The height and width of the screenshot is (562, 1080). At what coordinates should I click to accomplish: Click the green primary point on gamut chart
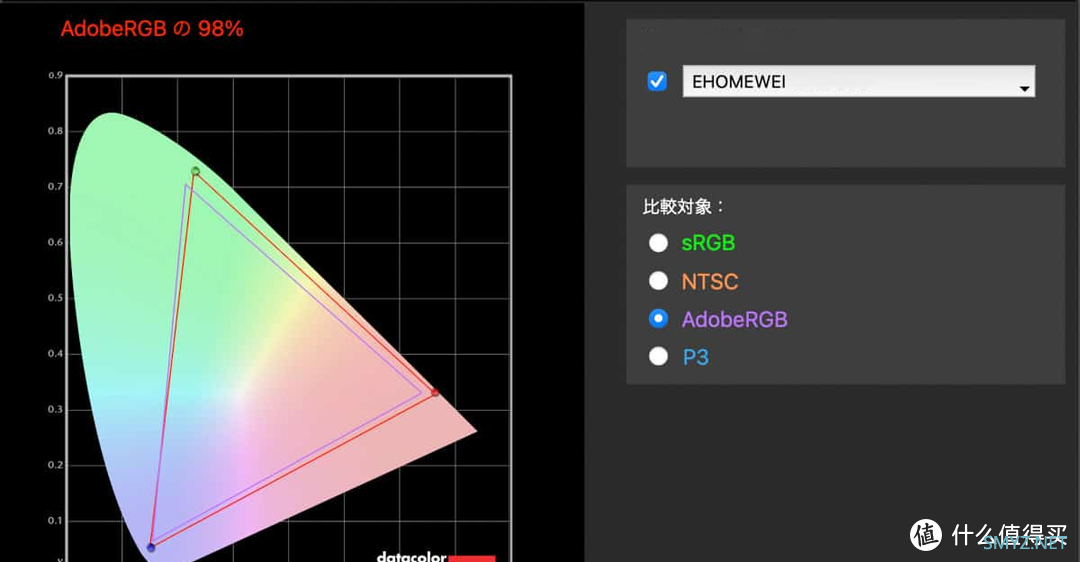196,171
